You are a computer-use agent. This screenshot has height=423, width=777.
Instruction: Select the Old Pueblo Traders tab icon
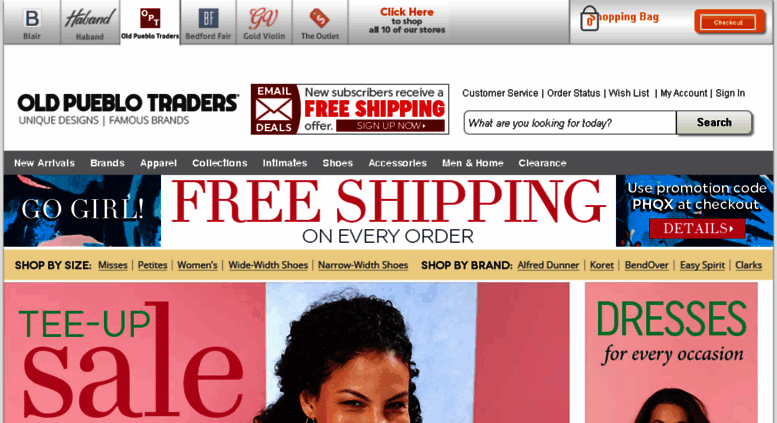pyautogui.click(x=150, y=18)
